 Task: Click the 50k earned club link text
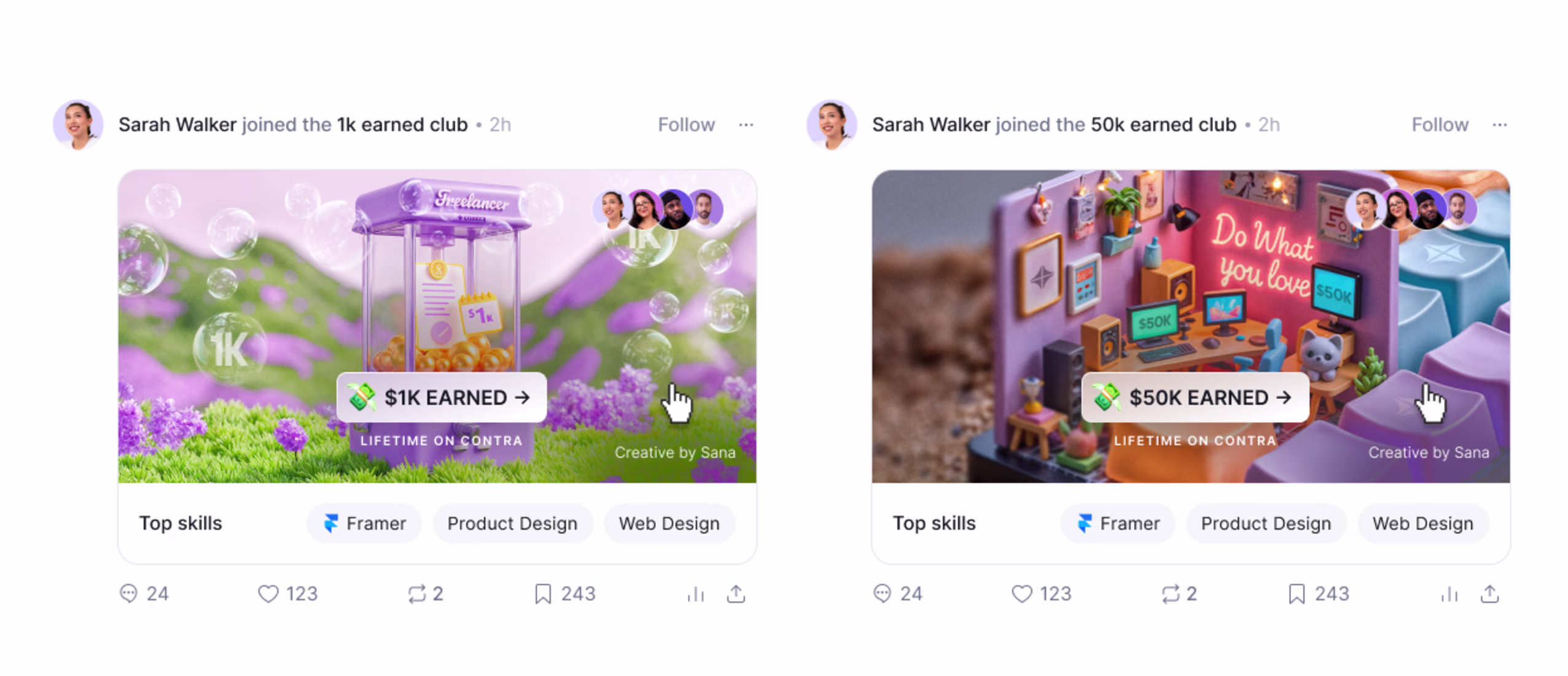pyautogui.click(x=1163, y=125)
